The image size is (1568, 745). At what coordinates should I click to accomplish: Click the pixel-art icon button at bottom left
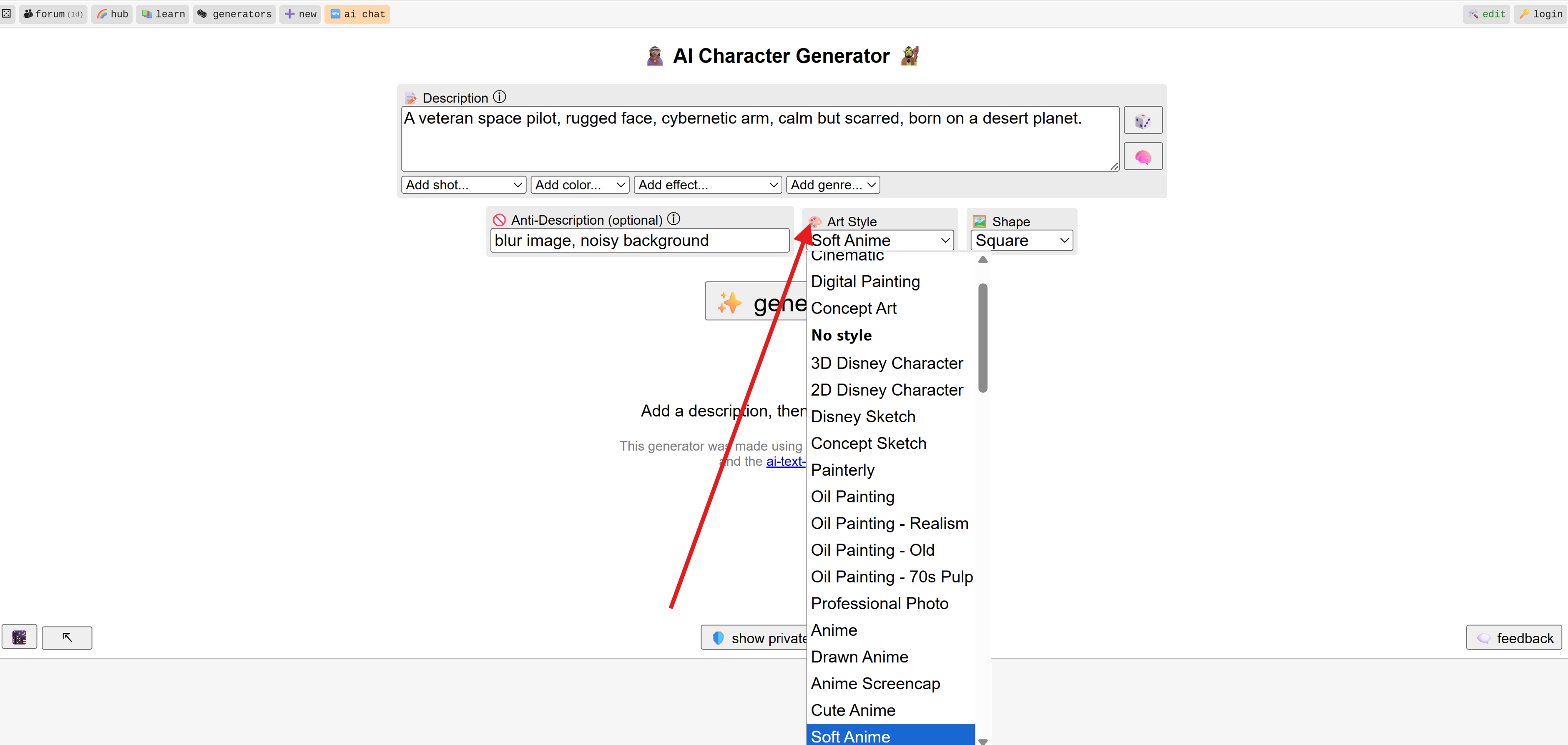(20, 637)
